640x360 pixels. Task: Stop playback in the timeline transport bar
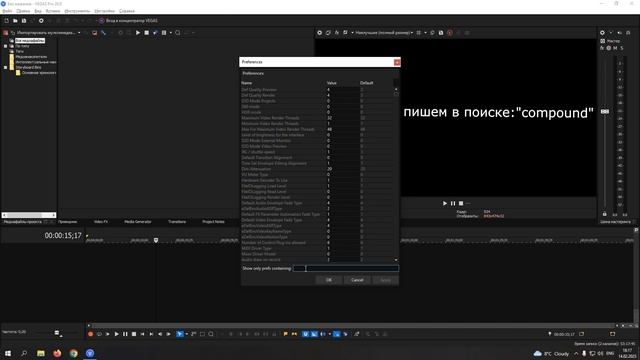[x=133, y=334]
